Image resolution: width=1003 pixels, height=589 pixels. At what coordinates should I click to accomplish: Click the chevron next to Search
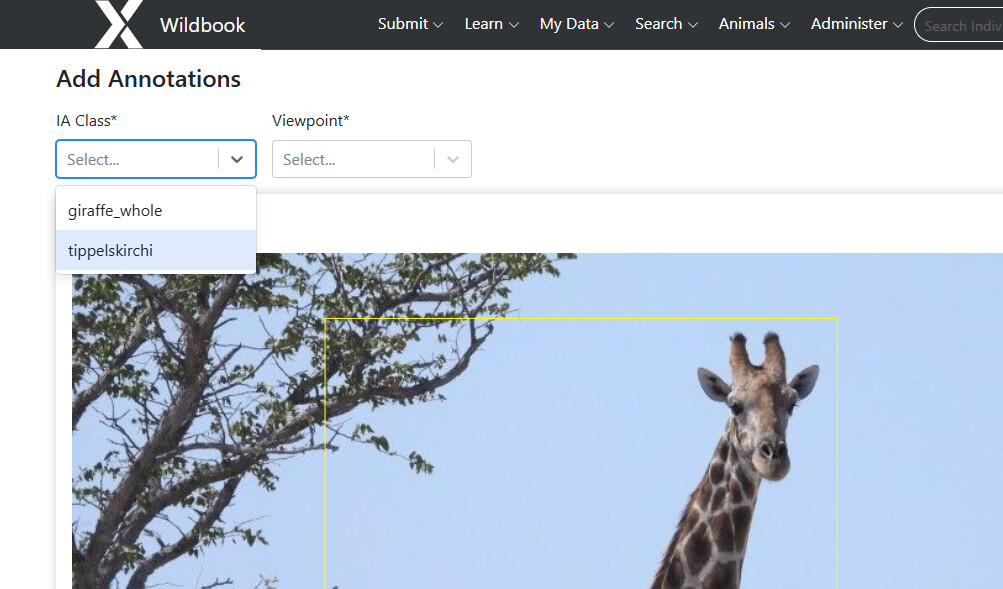point(693,25)
